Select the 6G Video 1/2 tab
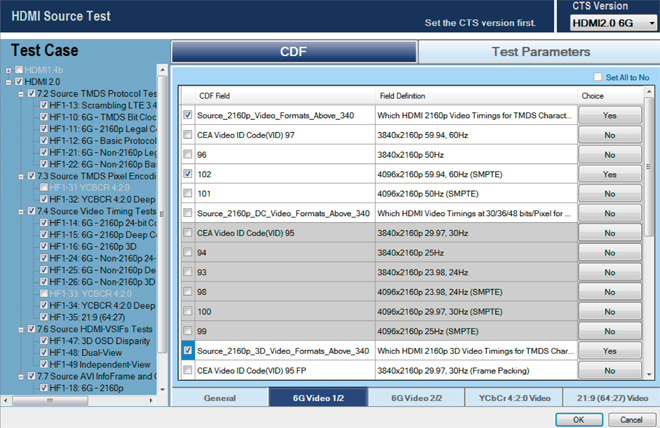Viewport: 660px width, 428px height. click(318, 398)
